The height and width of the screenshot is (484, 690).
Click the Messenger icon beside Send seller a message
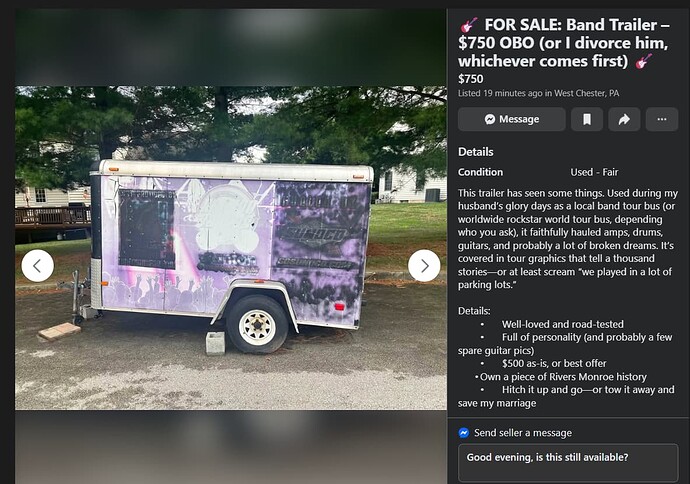[463, 433]
